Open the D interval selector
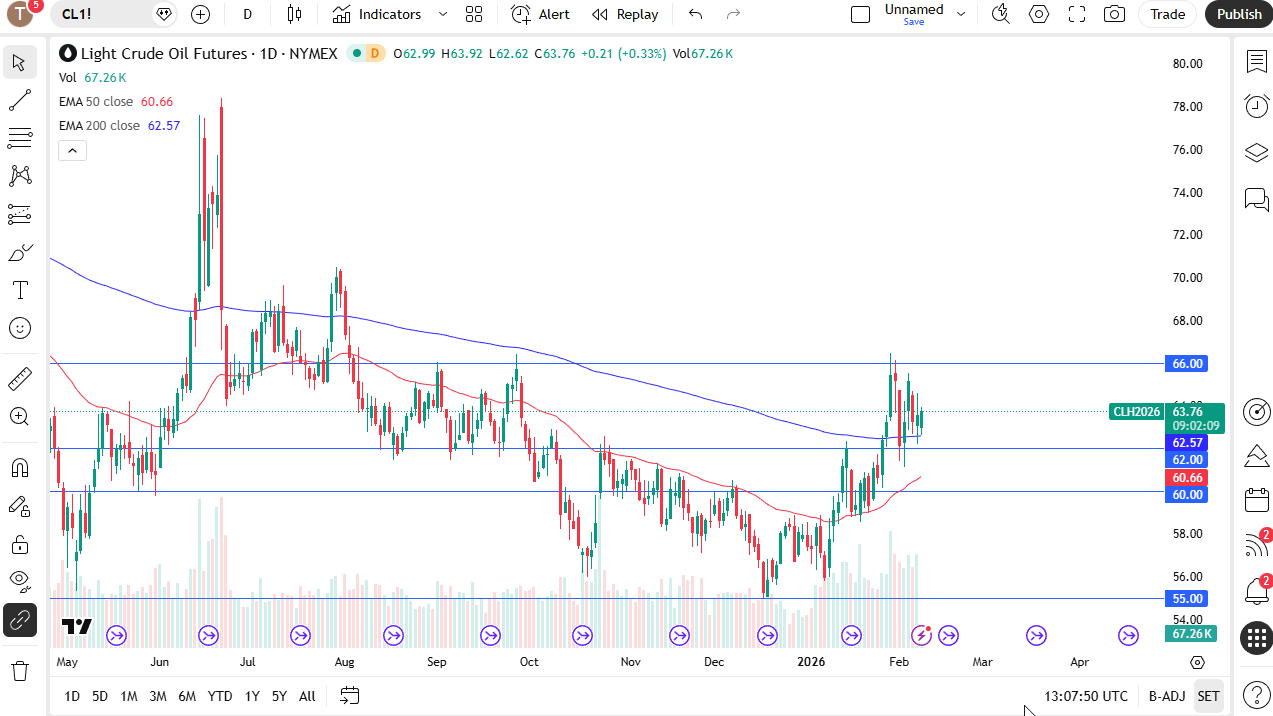This screenshot has width=1273, height=716. (248, 14)
